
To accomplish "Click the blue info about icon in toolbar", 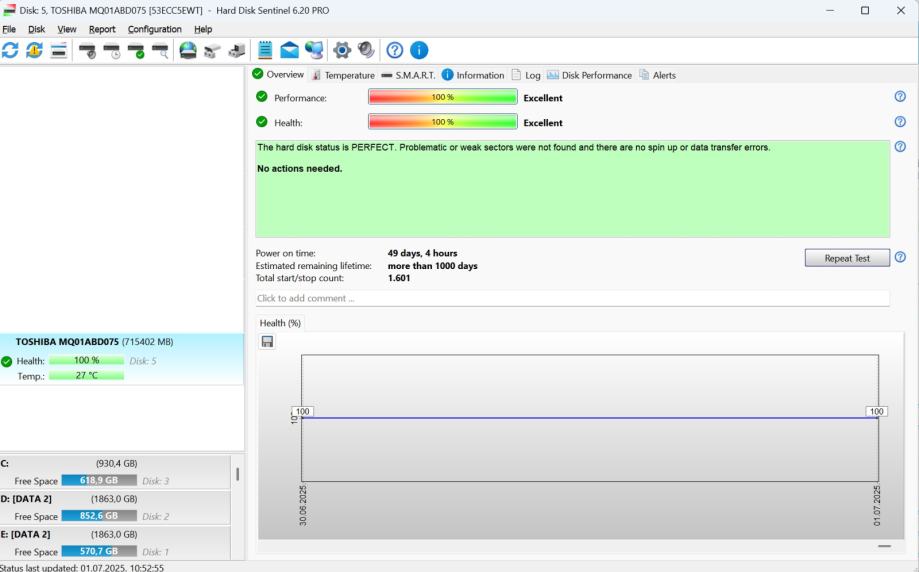I will click(419, 51).
